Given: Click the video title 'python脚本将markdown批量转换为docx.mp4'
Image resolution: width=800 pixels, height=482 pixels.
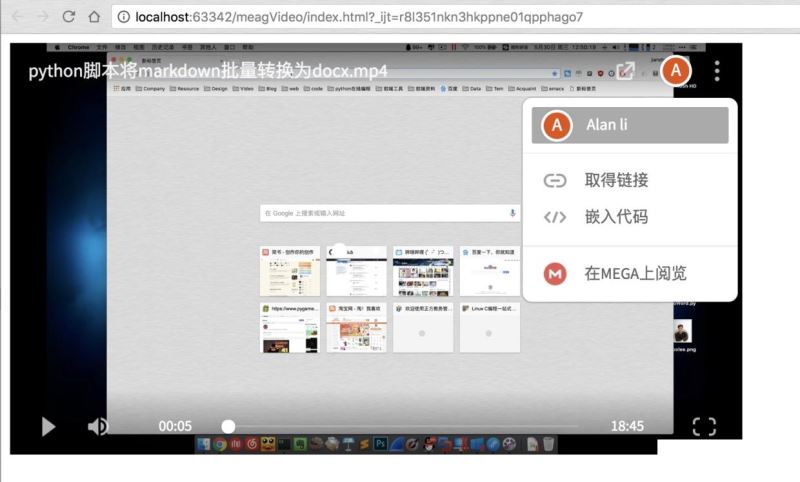Looking at the screenshot, I should pyautogui.click(x=208, y=71).
